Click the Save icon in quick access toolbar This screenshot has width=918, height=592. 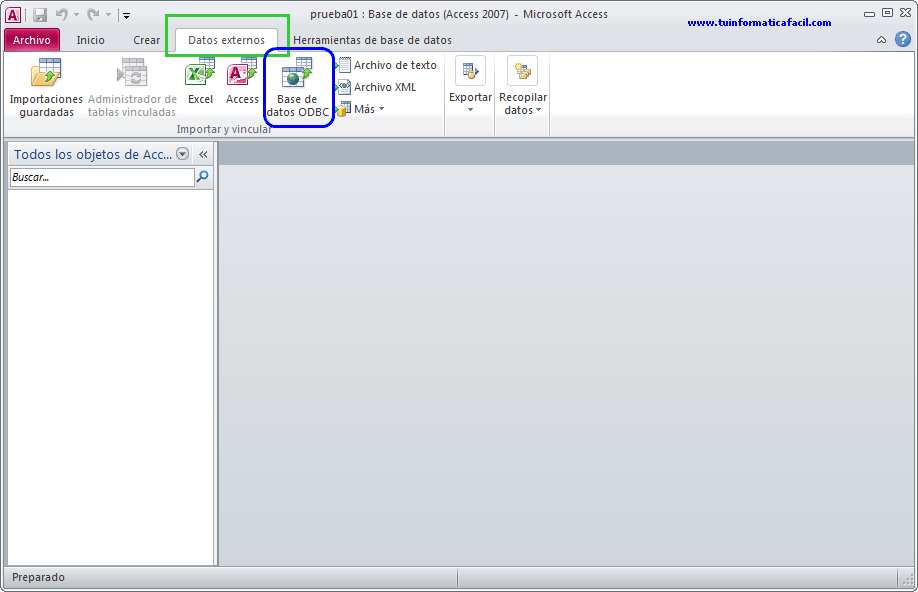[x=40, y=15]
